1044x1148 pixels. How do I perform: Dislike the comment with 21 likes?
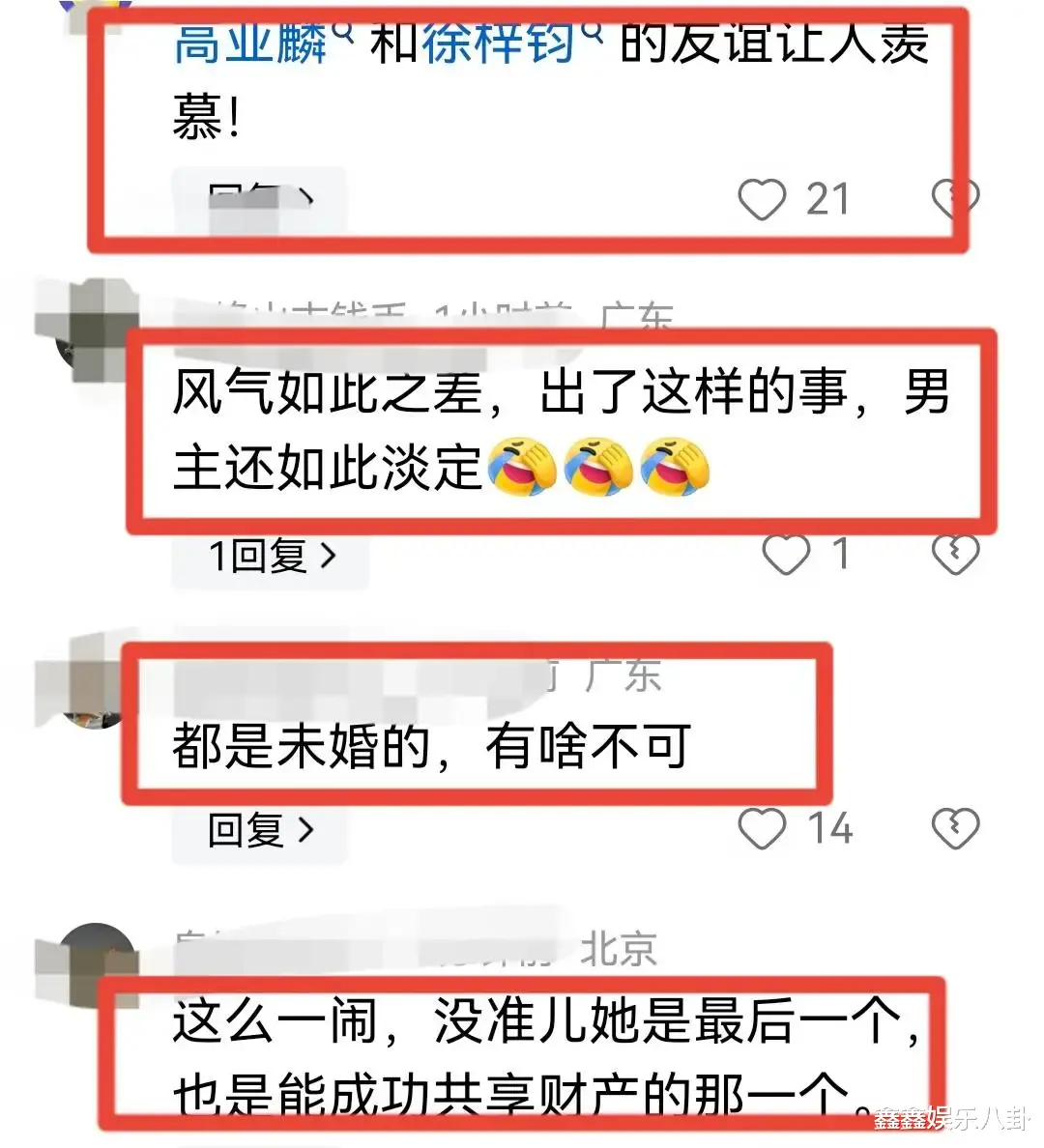[x=955, y=198]
